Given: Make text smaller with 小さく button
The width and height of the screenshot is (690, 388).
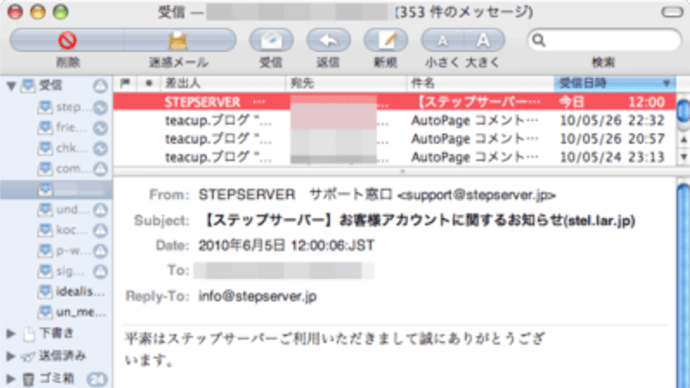Looking at the screenshot, I should (x=442, y=40).
